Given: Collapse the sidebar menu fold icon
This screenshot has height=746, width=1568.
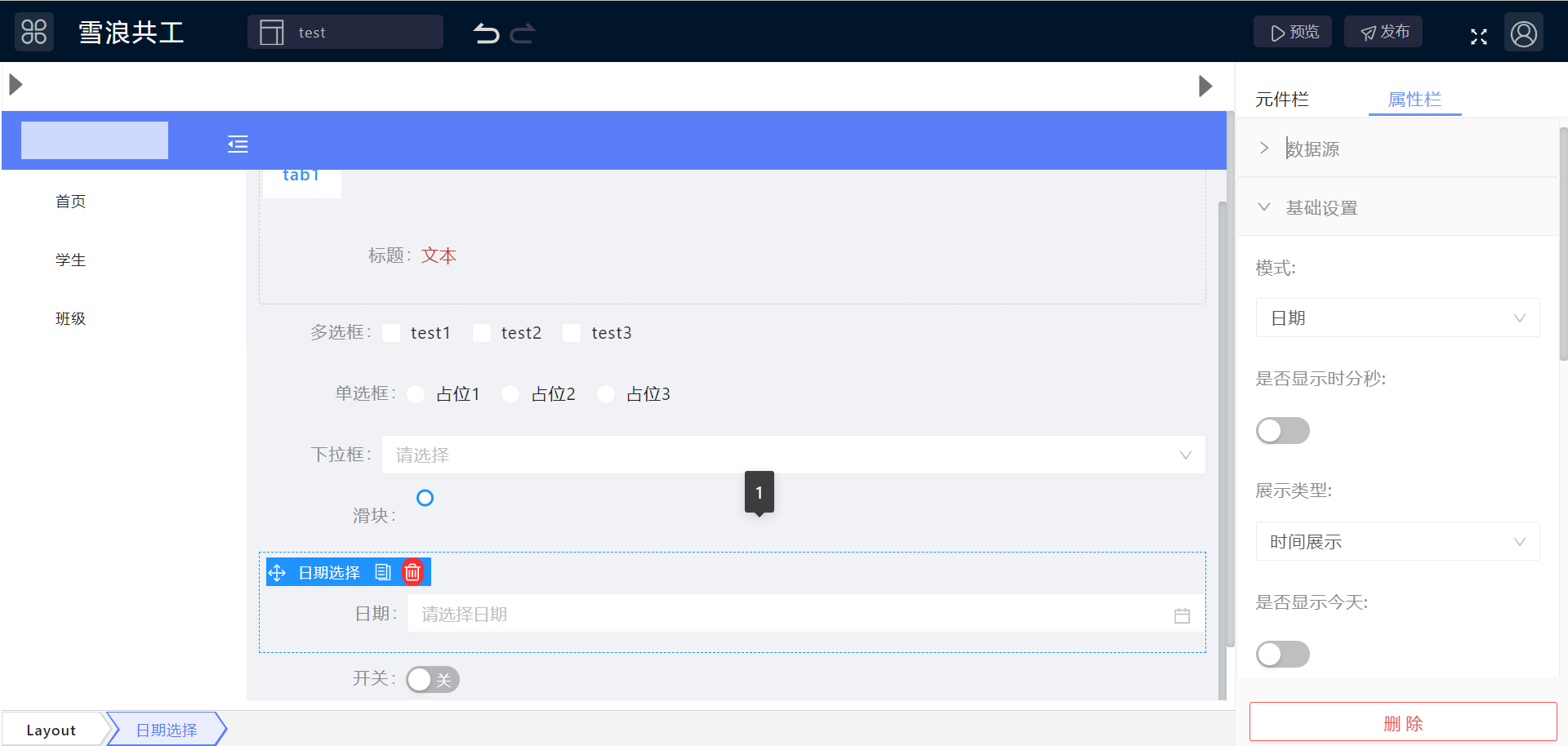Looking at the screenshot, I should pyautogui.click(x=238, y=144).
